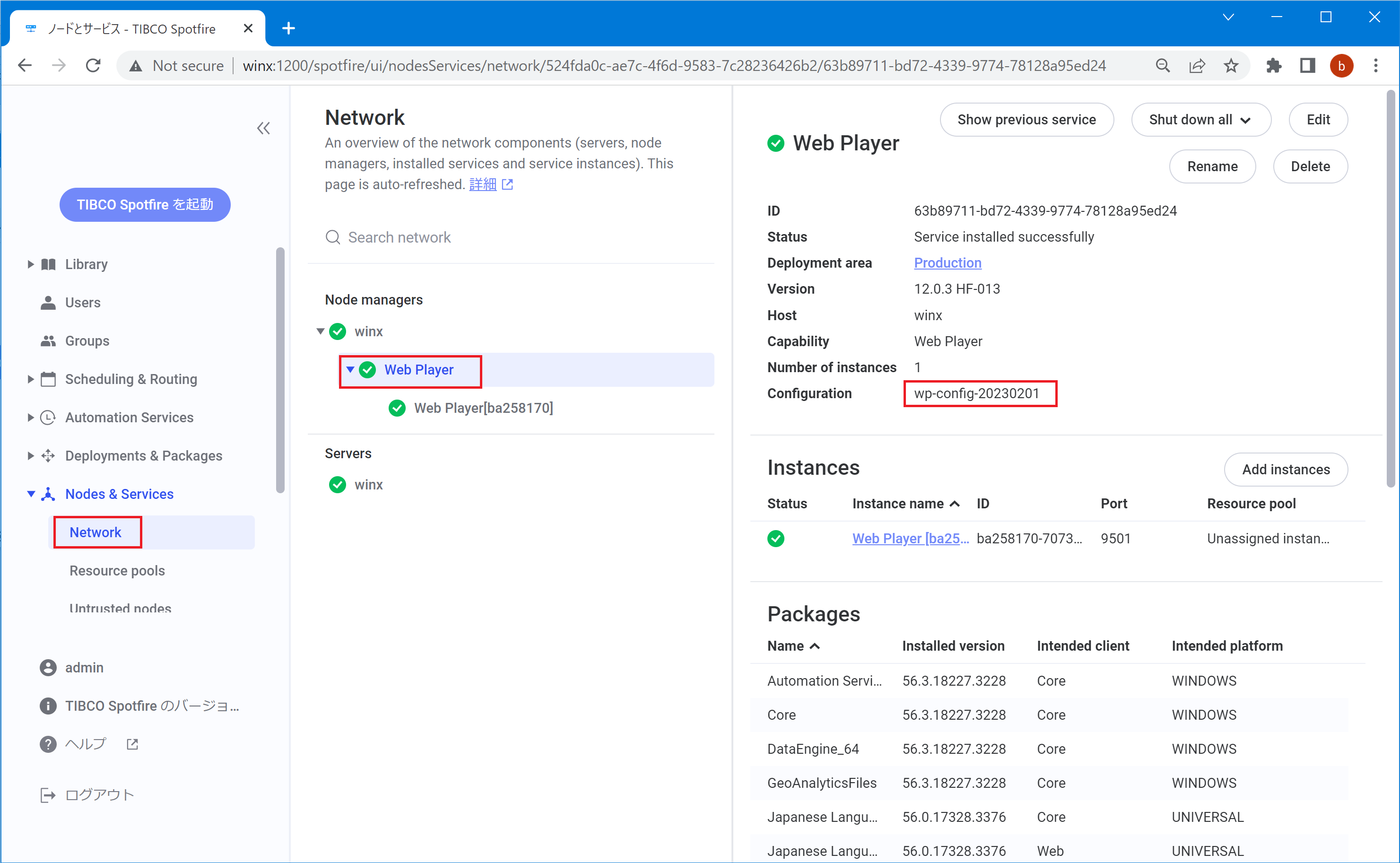Expand the Scheduling & Routing arrow
The image size is (1400, 863).
pyautogui.click(x=30, y=379)
